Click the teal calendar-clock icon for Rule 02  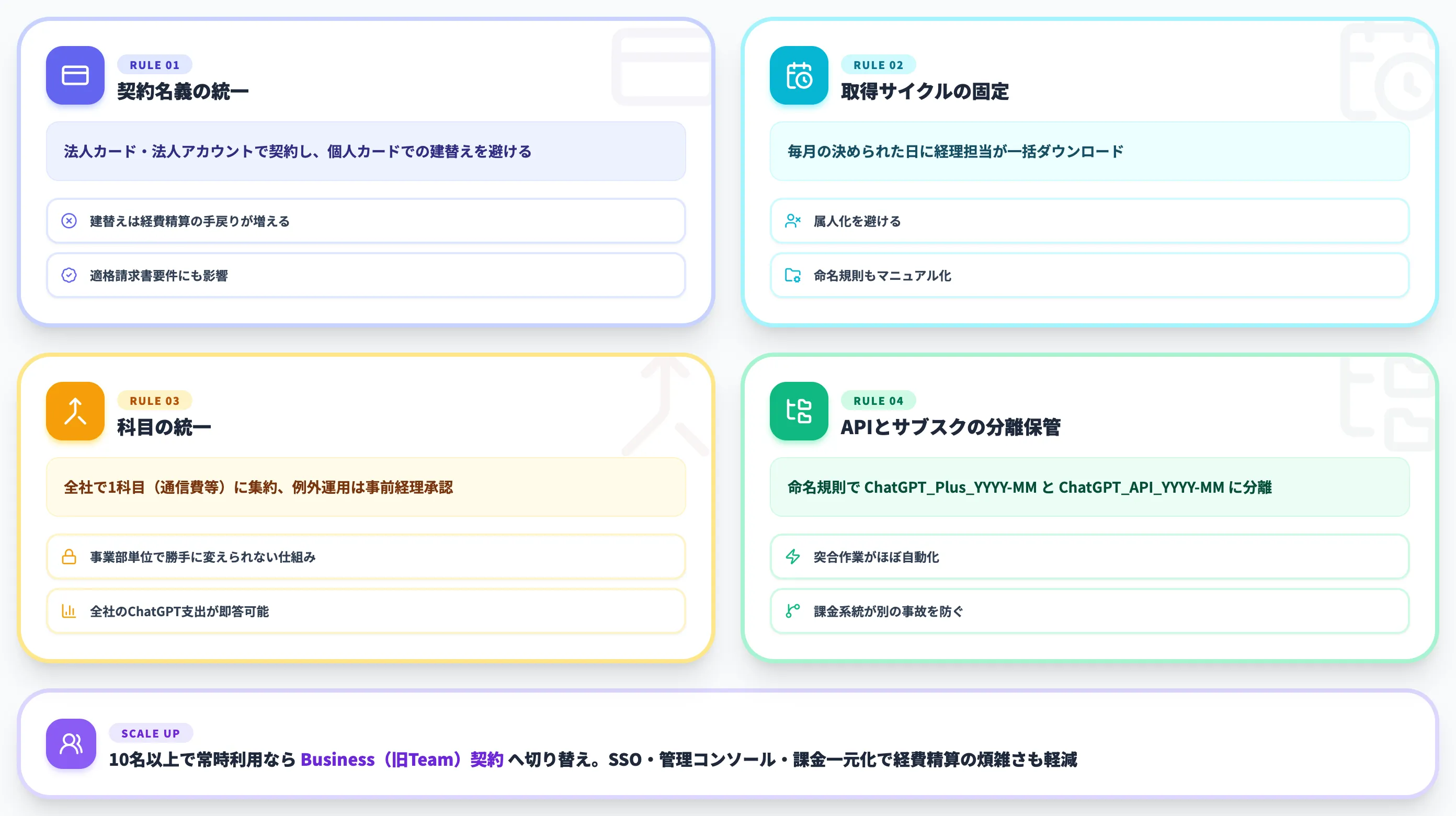coord(799,75)
